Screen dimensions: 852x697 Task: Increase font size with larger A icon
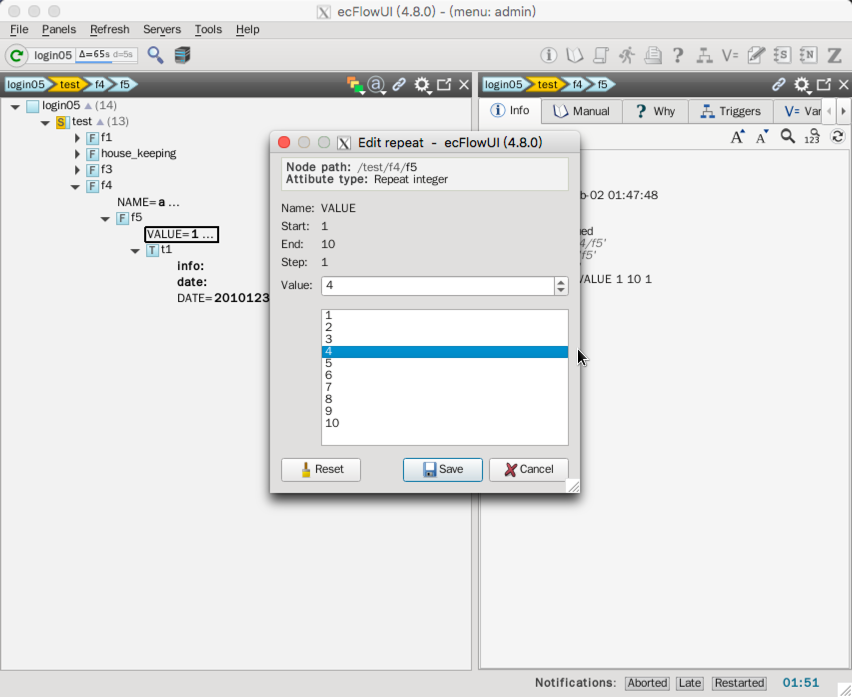(x=737, y=136)
